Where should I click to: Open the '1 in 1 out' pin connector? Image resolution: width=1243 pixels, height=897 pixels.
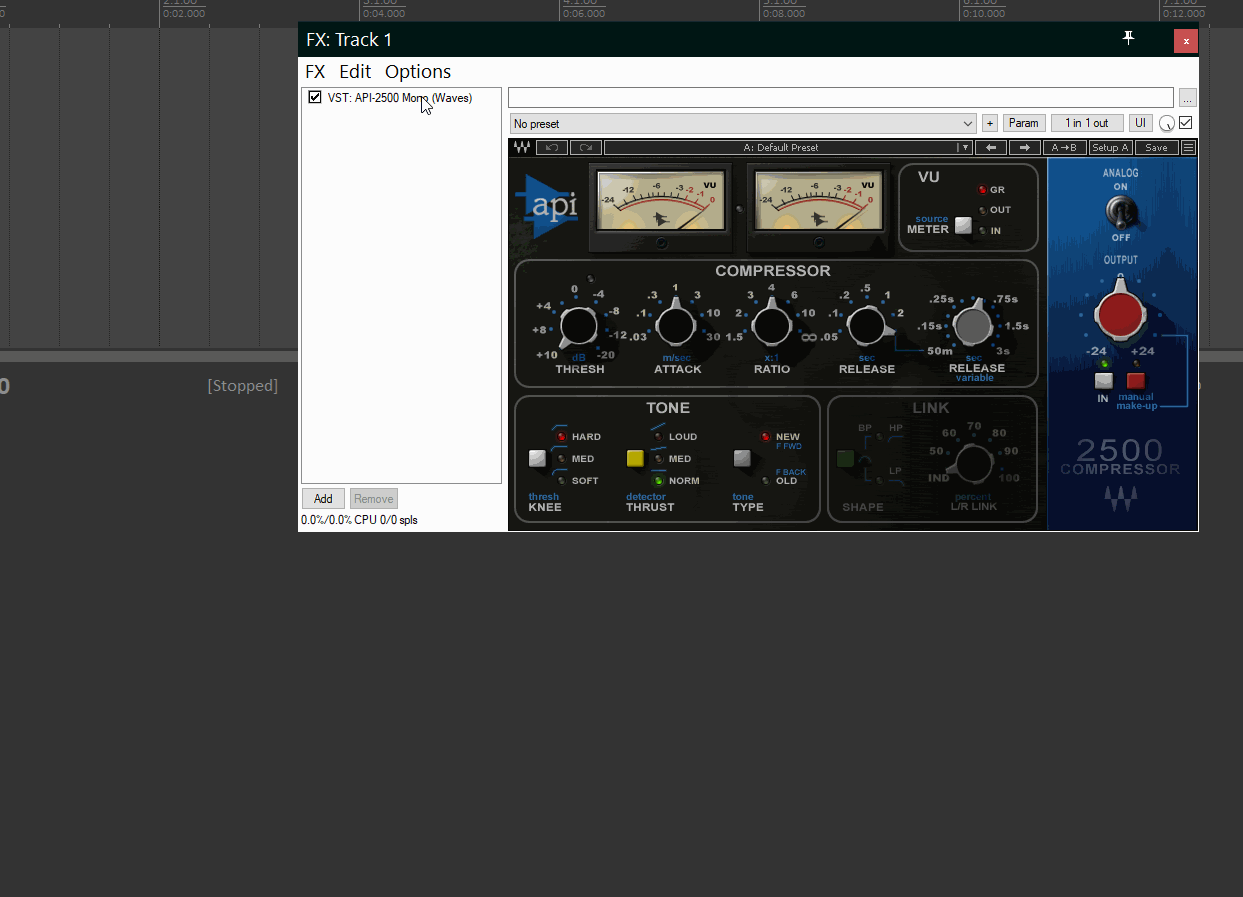tap(1087, 123)
